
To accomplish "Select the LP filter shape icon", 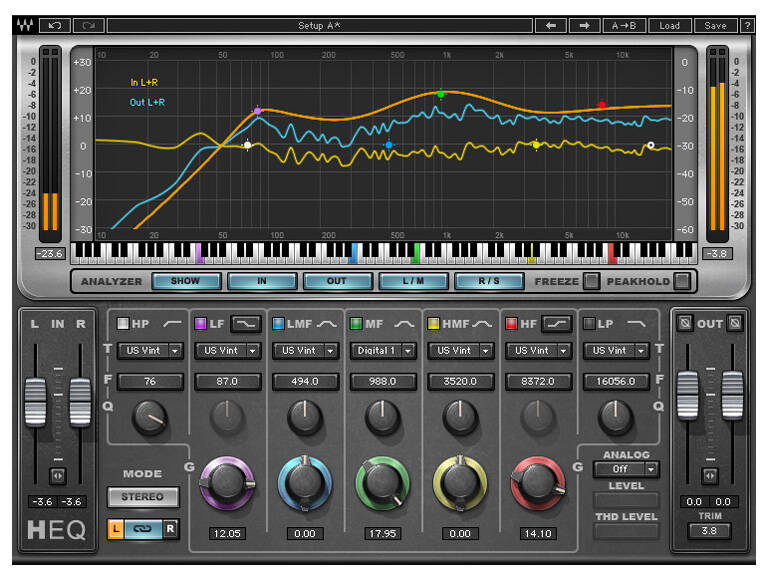I will coord(637,324).
